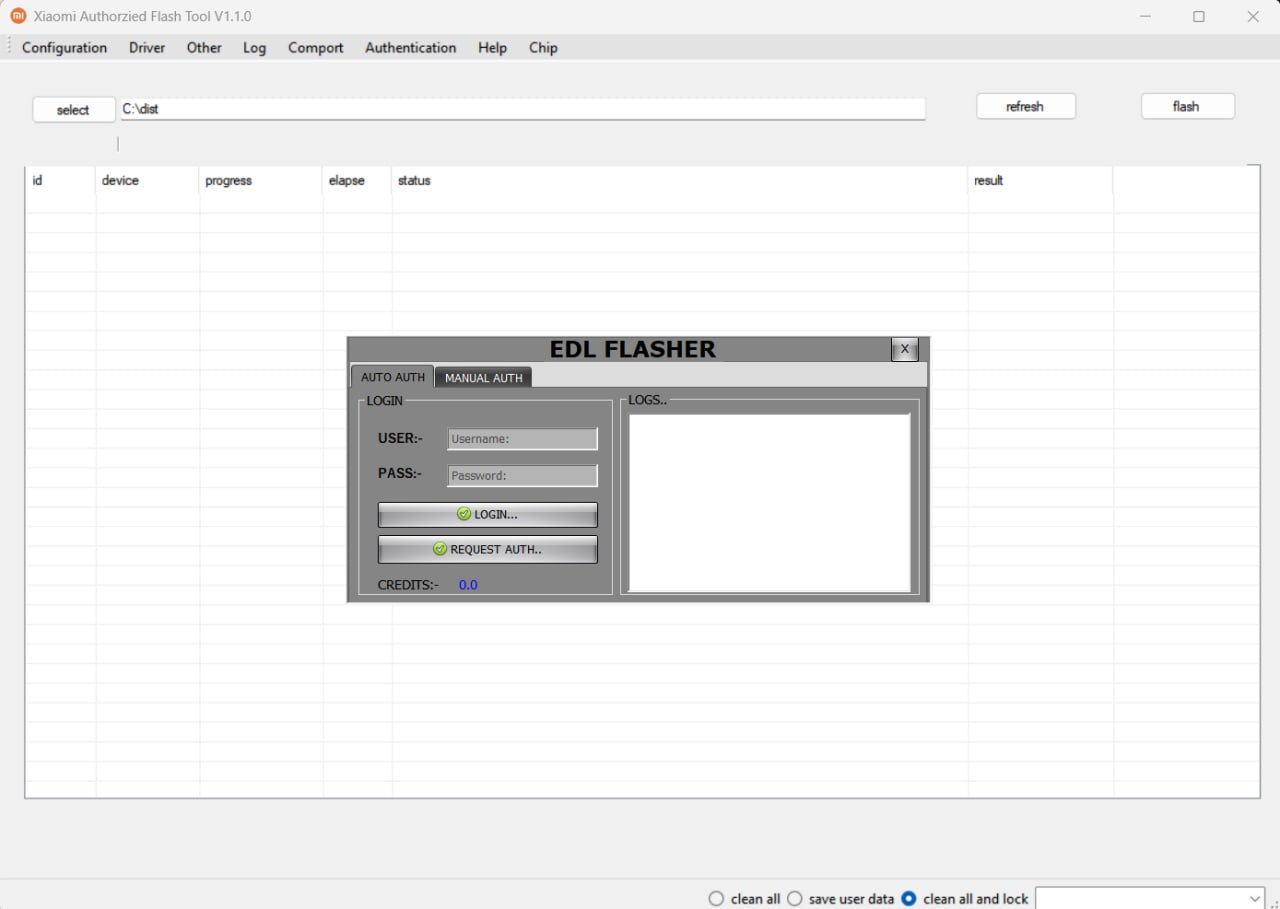Screen dimensions: 1280x909
Task: Open the Log menu
Action: (x=254, y=47)
